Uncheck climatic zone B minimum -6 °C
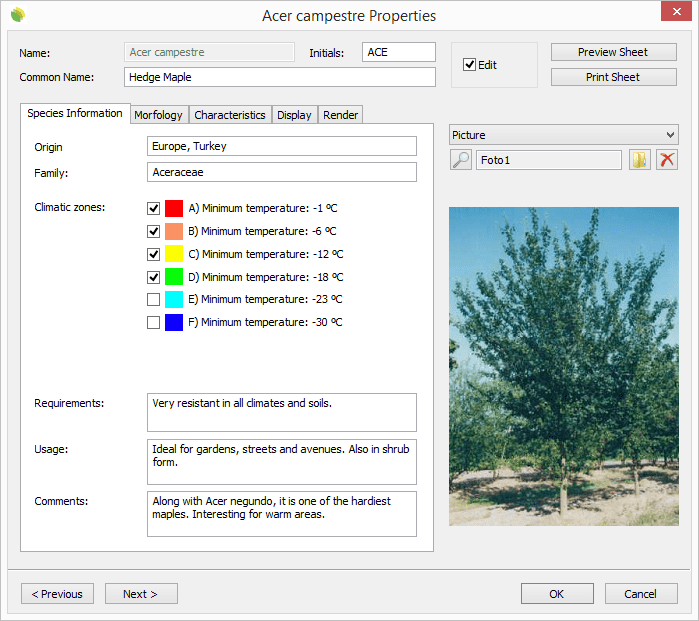The width and height of the screenshot is (699, 621). coord(153,231)
